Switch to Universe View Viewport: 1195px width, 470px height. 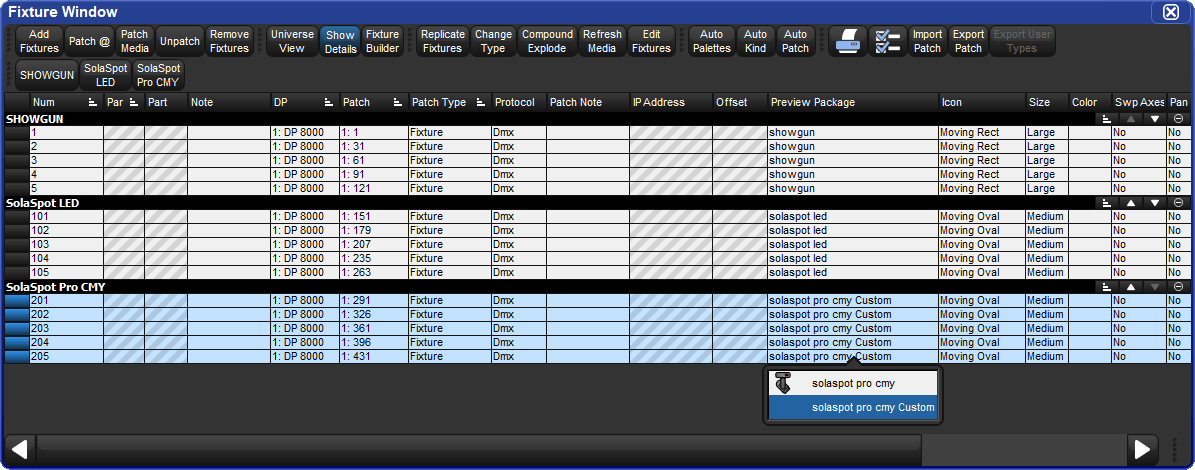[293, 42]
